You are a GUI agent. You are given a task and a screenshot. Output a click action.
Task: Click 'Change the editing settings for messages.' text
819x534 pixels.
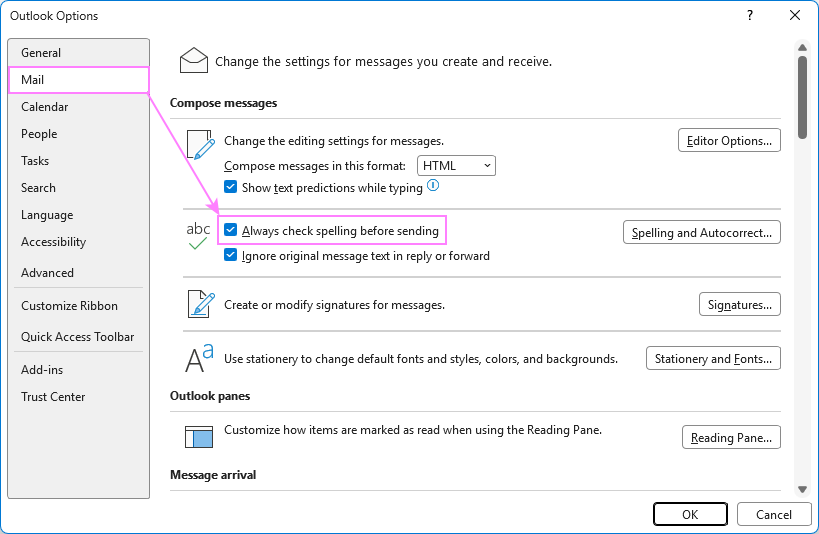click(334, 141)
